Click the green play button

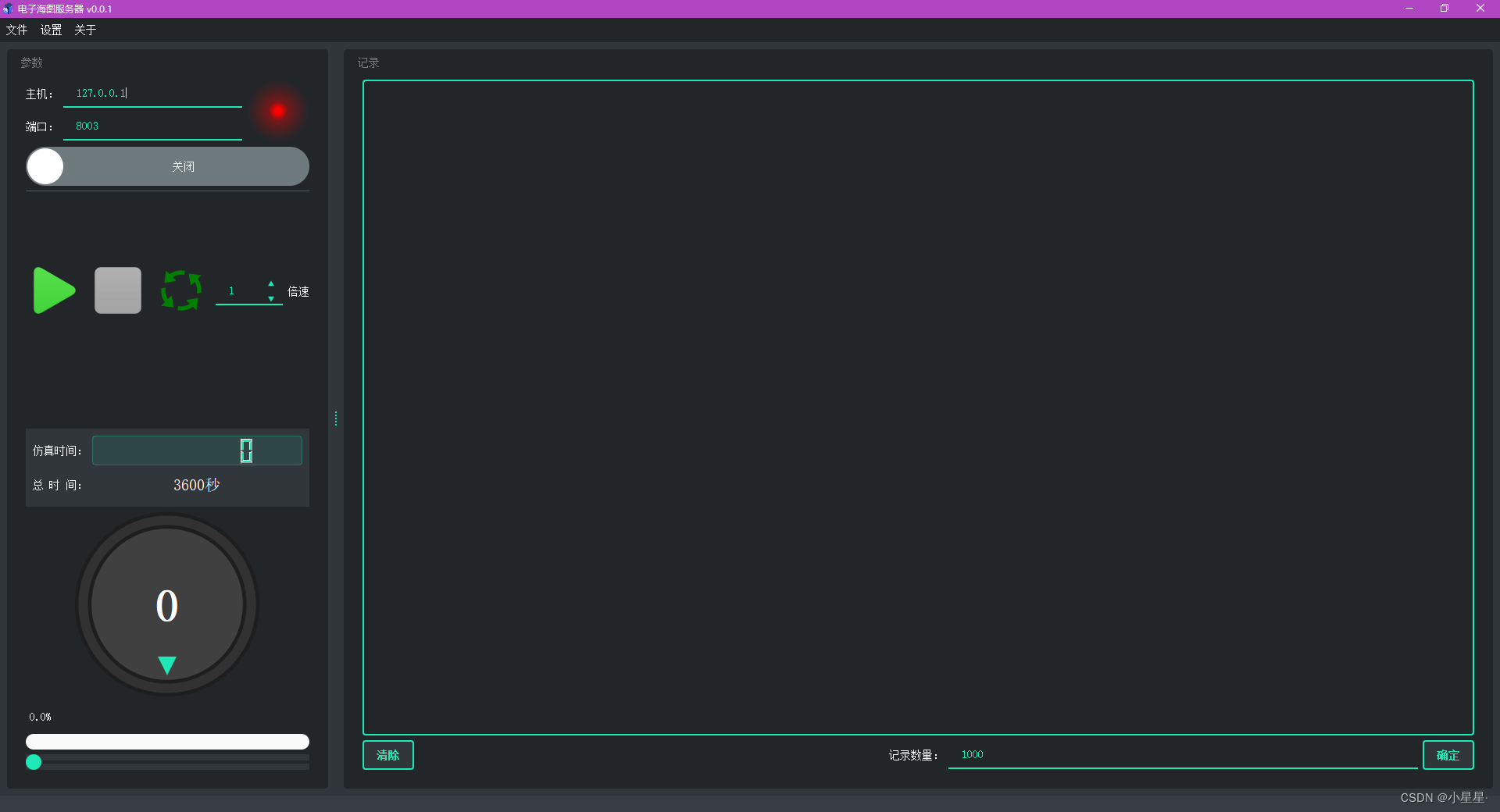tap(54, 290)
